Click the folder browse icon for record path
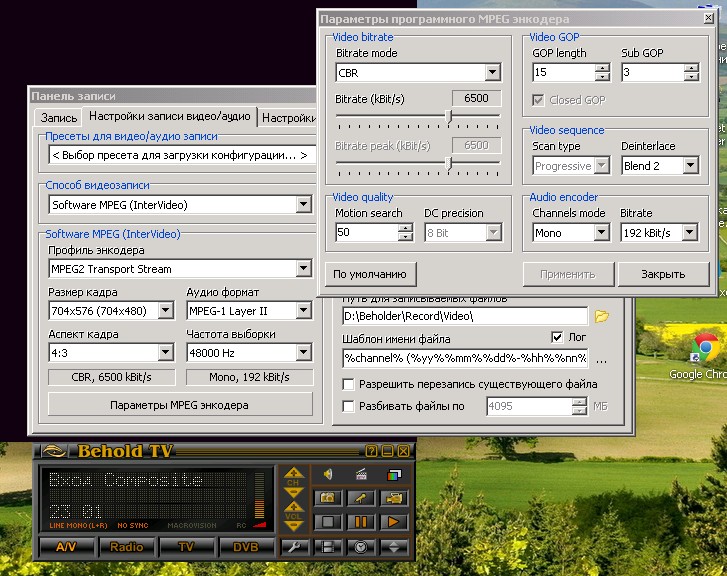The width and height of the screenshot is (727, 576). [601, 316]
